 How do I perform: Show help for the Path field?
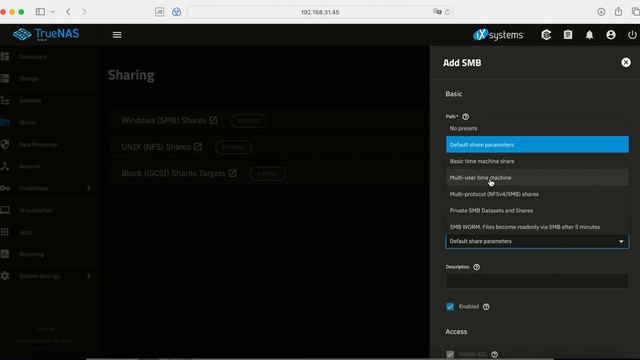465,117
